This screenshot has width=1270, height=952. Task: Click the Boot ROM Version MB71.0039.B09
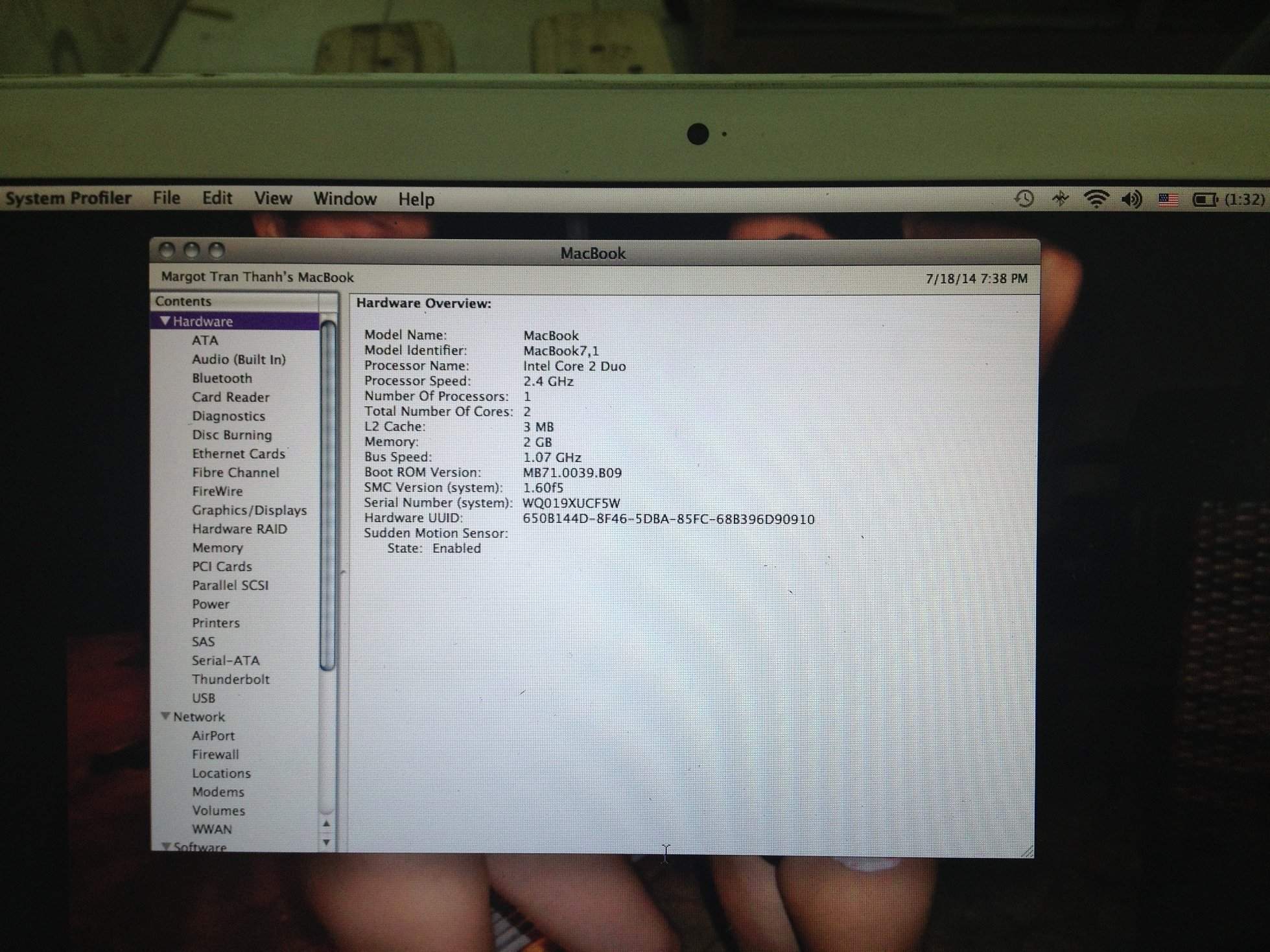pos(572,472)
